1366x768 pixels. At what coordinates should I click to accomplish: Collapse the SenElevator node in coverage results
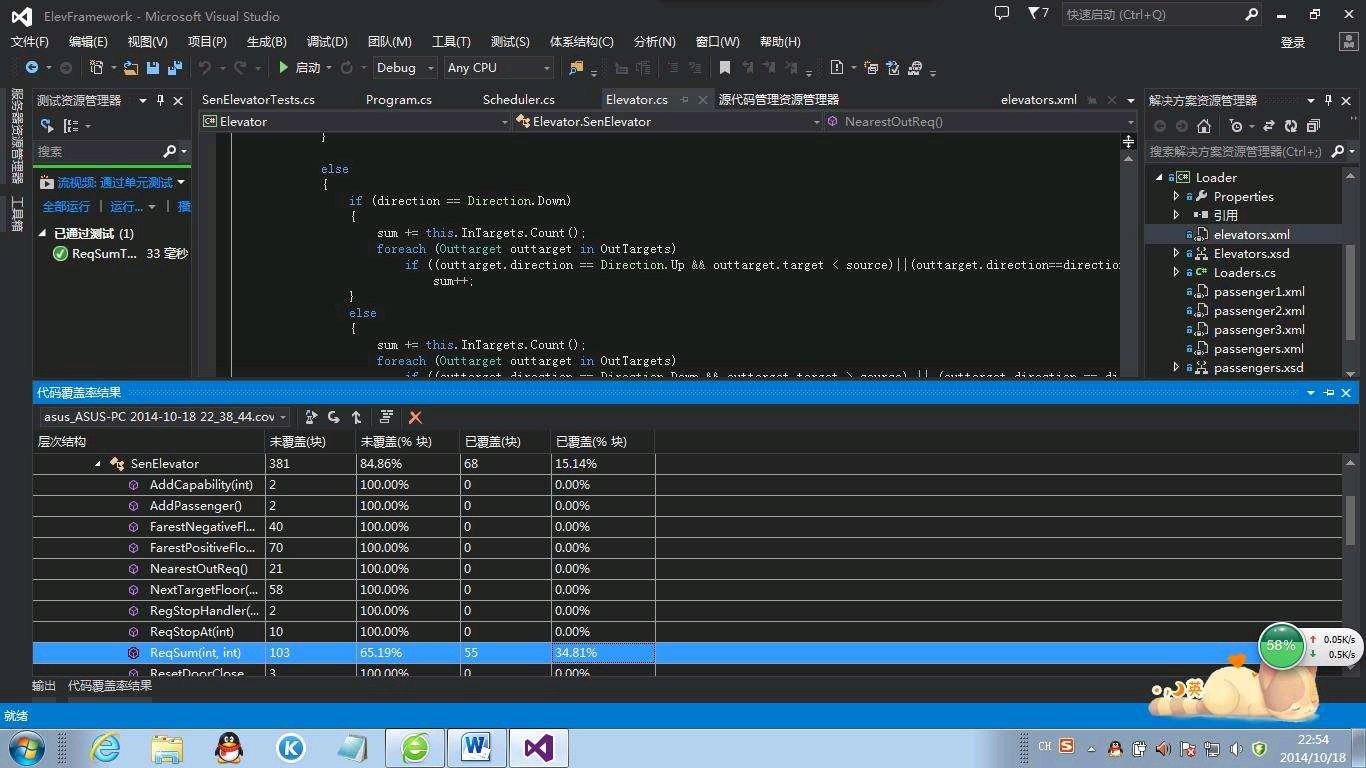point(98,464)
